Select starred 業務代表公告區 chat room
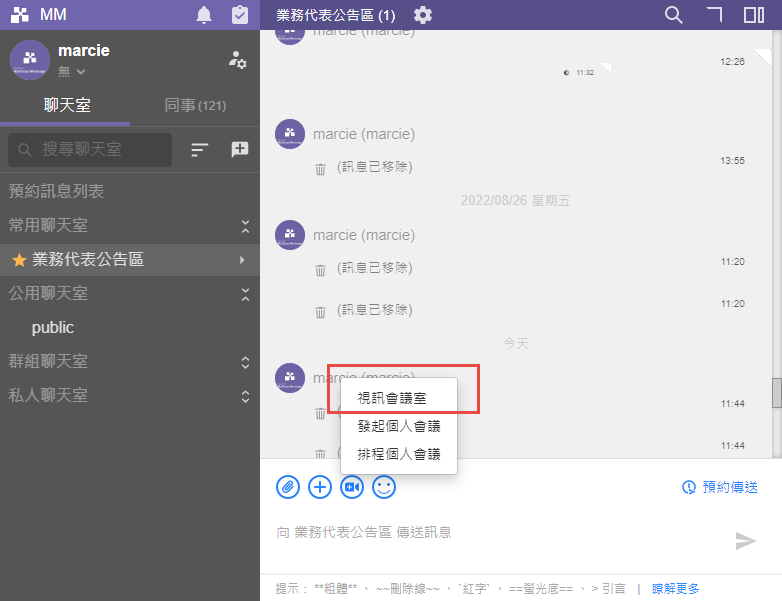 [x=130, y=259]
